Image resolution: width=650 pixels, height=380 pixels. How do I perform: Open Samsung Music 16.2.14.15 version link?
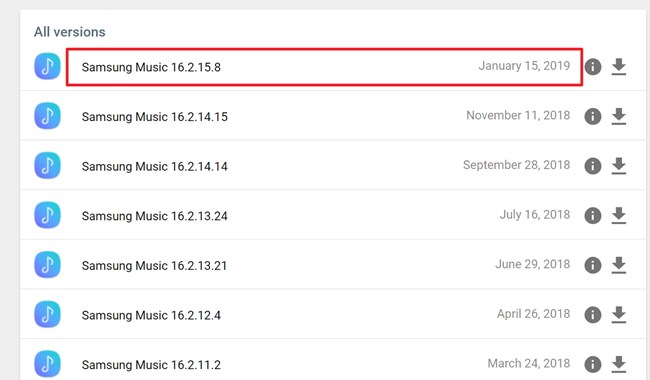[155, 117]
